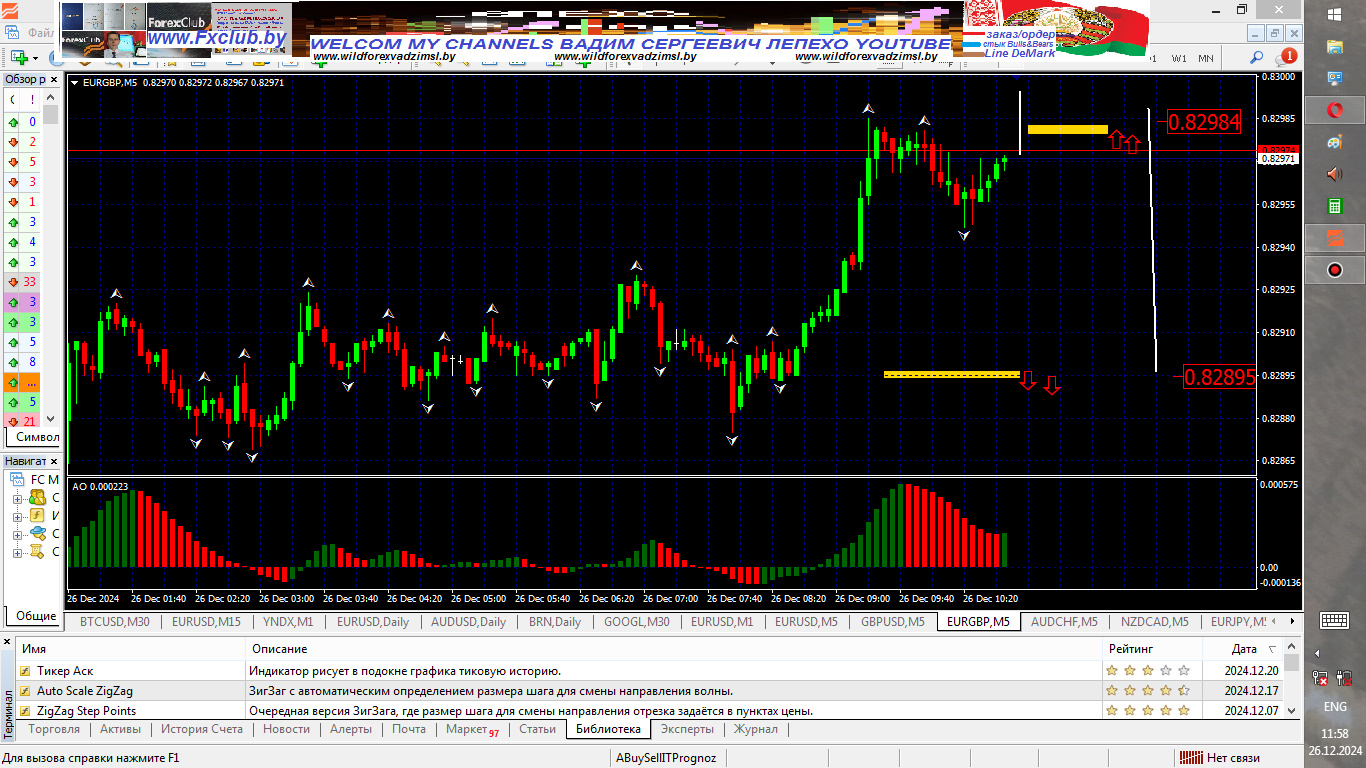Expand the fourth Navigator tree node
The image size is (1366, 768).
[x=17, y=552]
